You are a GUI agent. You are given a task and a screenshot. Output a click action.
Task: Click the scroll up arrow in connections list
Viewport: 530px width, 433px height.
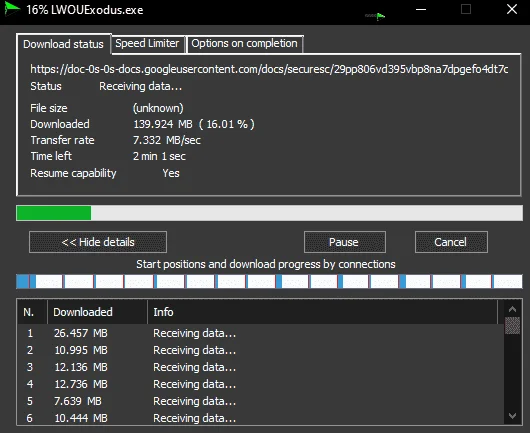(512, 309)
